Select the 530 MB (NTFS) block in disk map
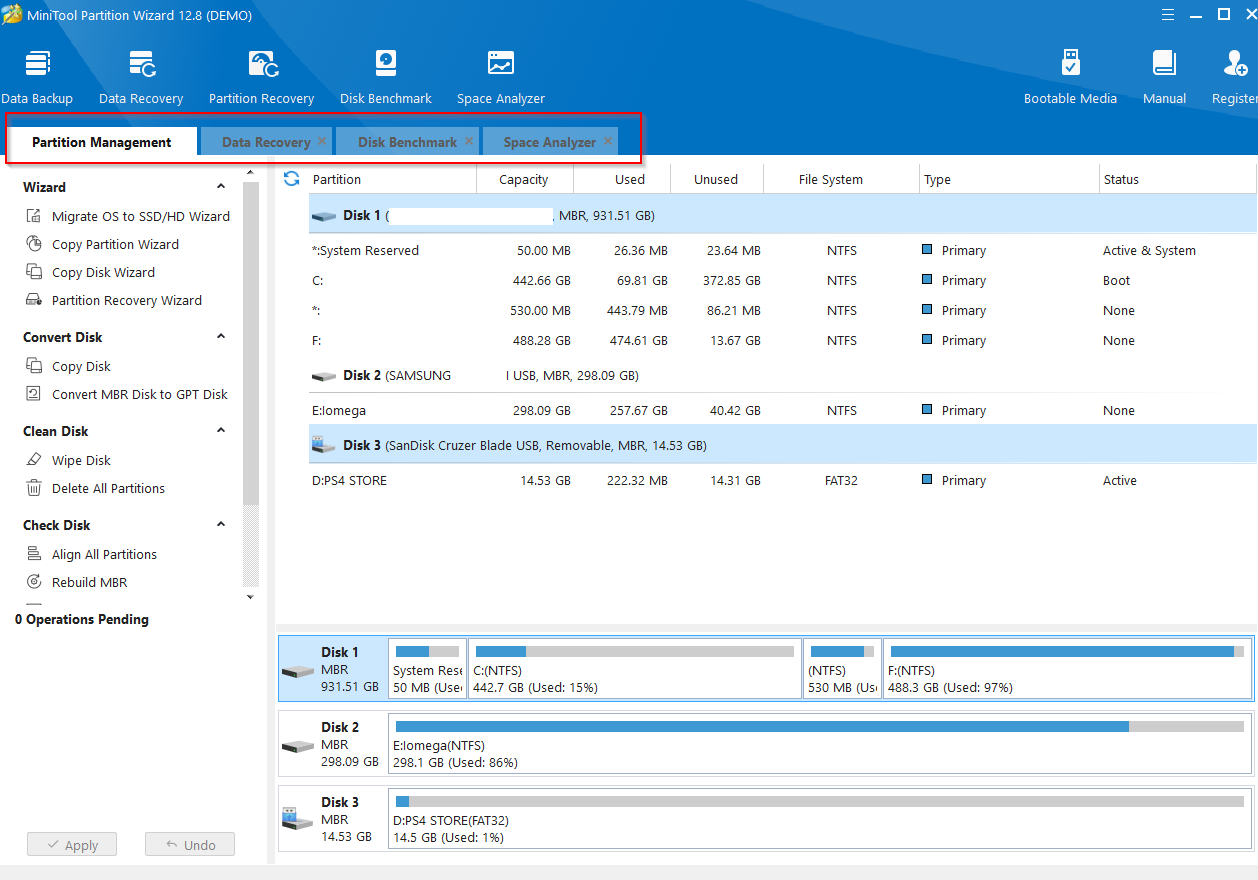 coord(842,669)
